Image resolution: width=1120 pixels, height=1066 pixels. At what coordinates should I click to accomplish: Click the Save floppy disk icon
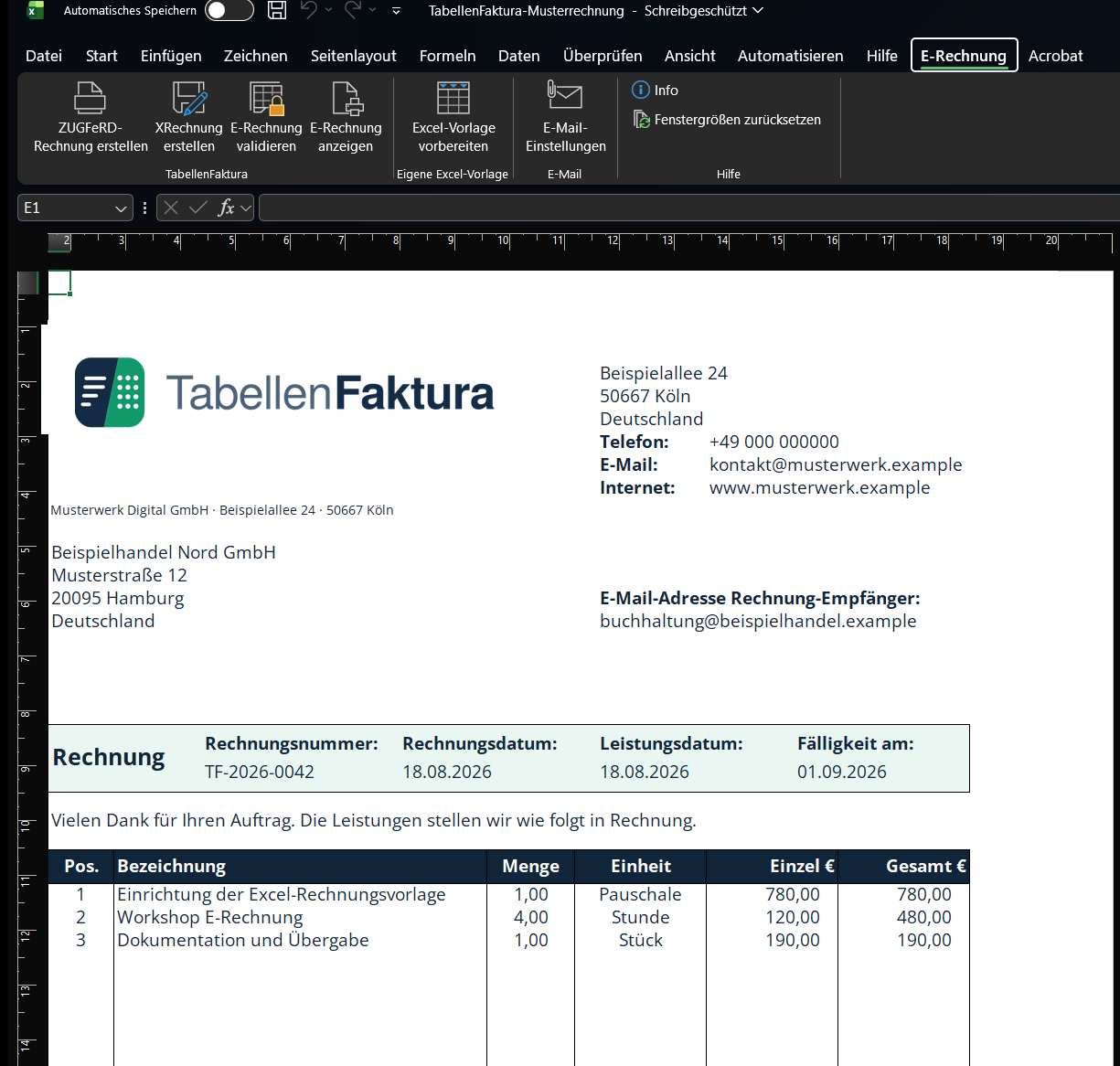pyautogui.click(x=277, y=10)
